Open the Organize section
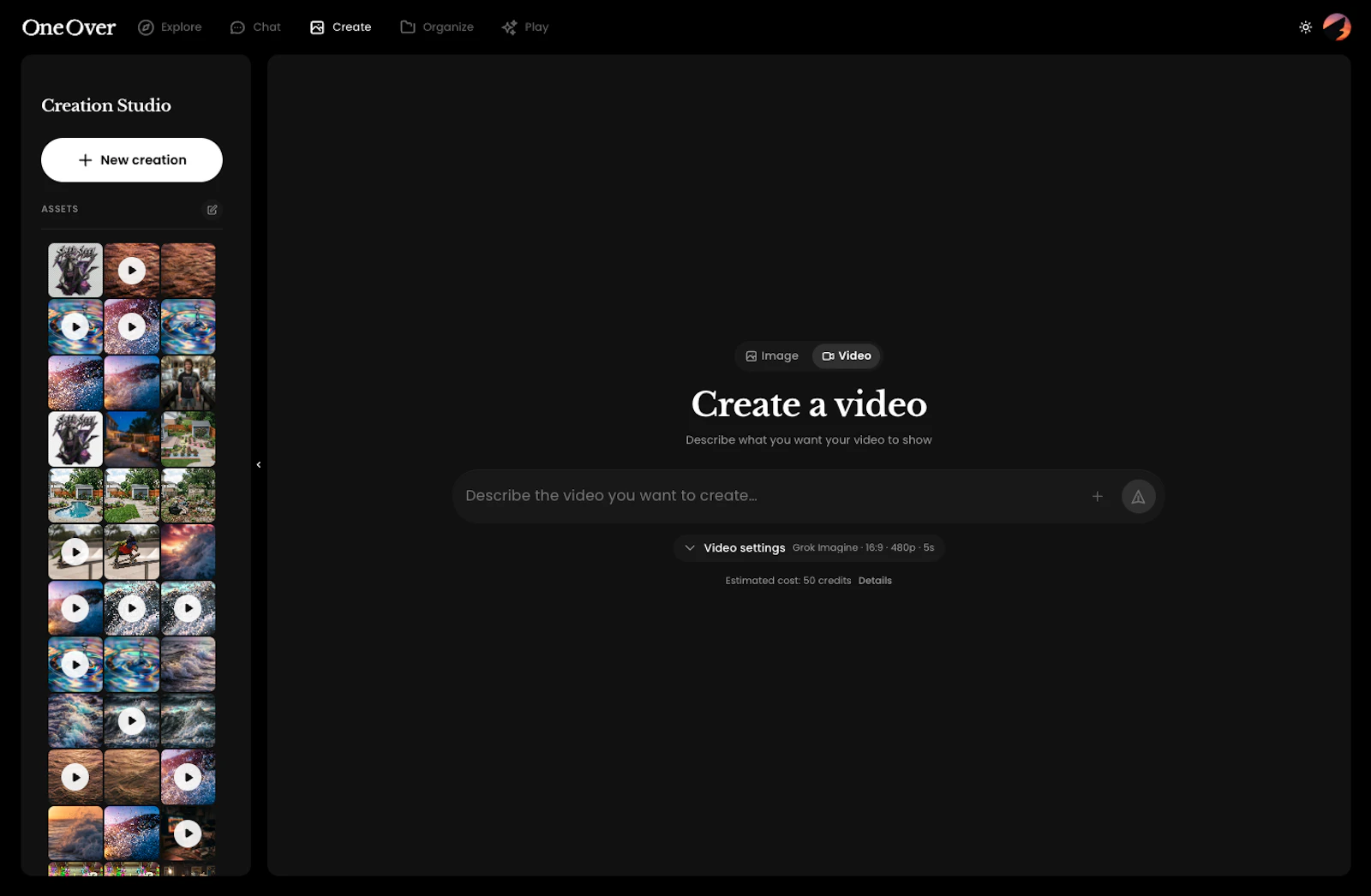Image resolution: width=1371 pixels, height=896 pixels. click(436, 27)
